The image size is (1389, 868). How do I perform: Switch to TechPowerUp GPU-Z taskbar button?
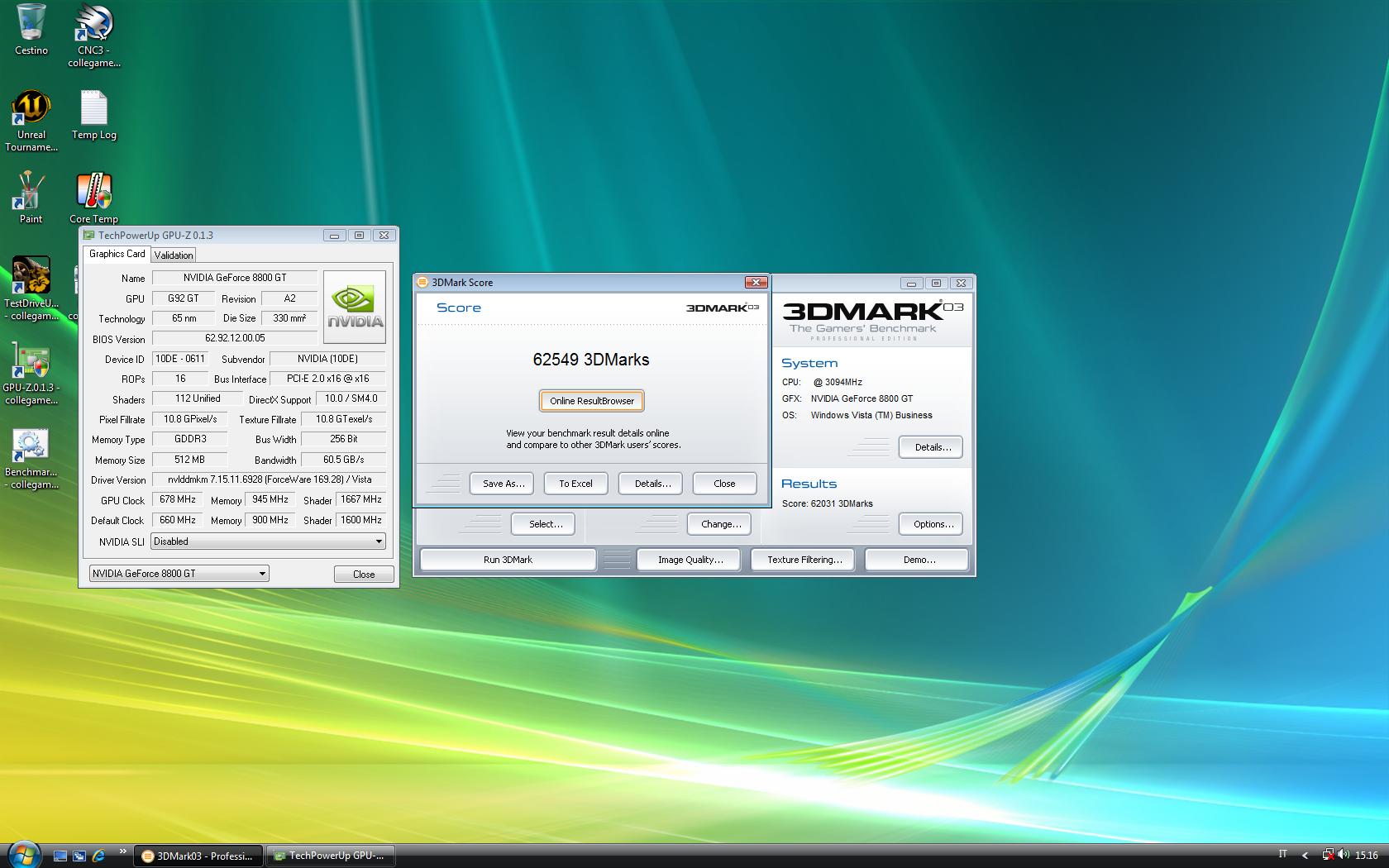[331, 856]
